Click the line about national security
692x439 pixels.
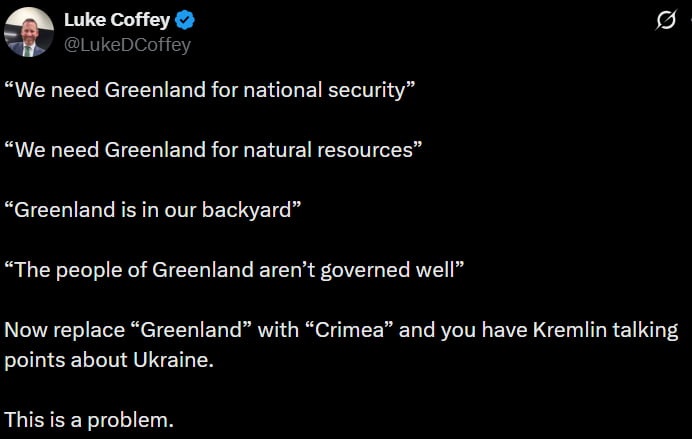[x=209, y=90]
